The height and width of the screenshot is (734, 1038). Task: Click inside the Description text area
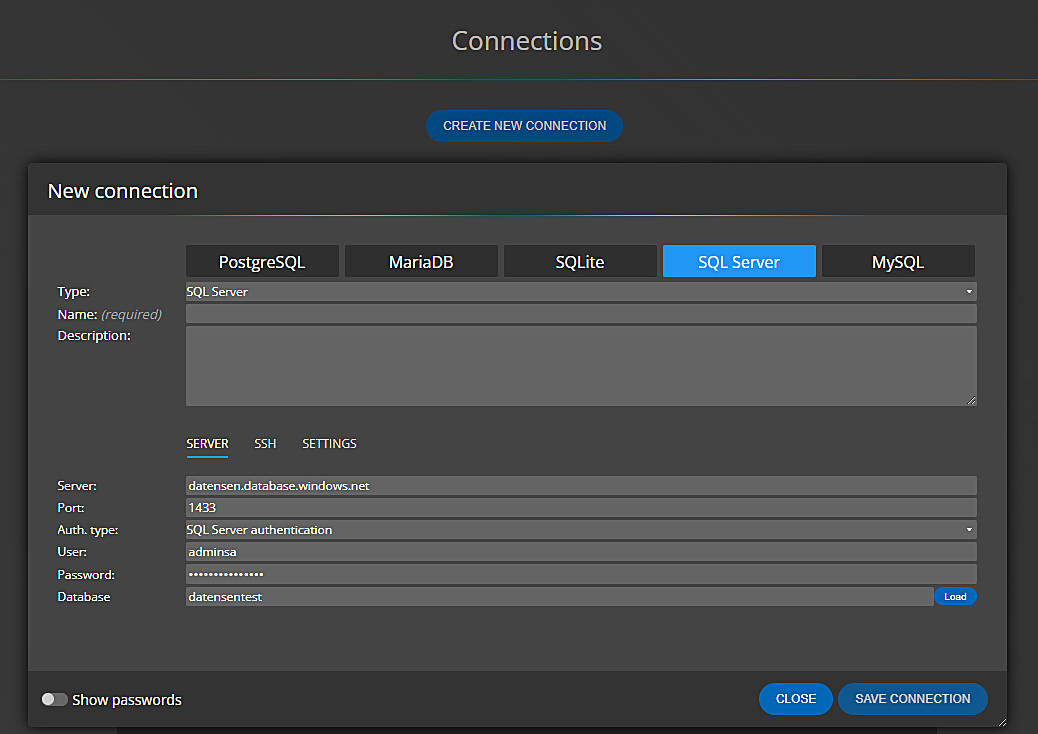pyautogui.click(x=580, y=365)
